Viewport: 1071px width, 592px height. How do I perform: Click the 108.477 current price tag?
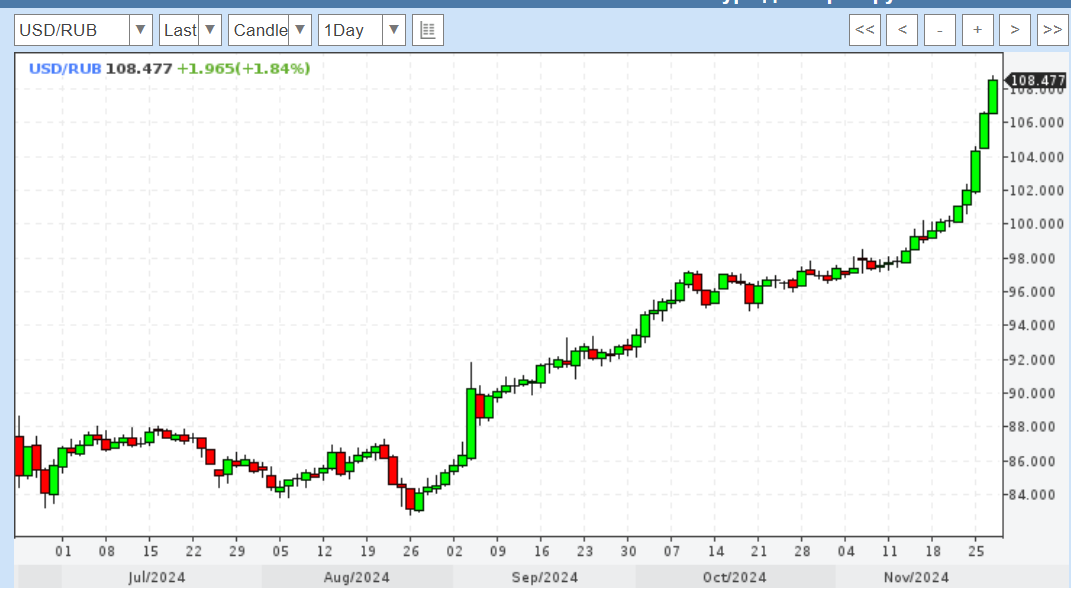(1037, 81)
